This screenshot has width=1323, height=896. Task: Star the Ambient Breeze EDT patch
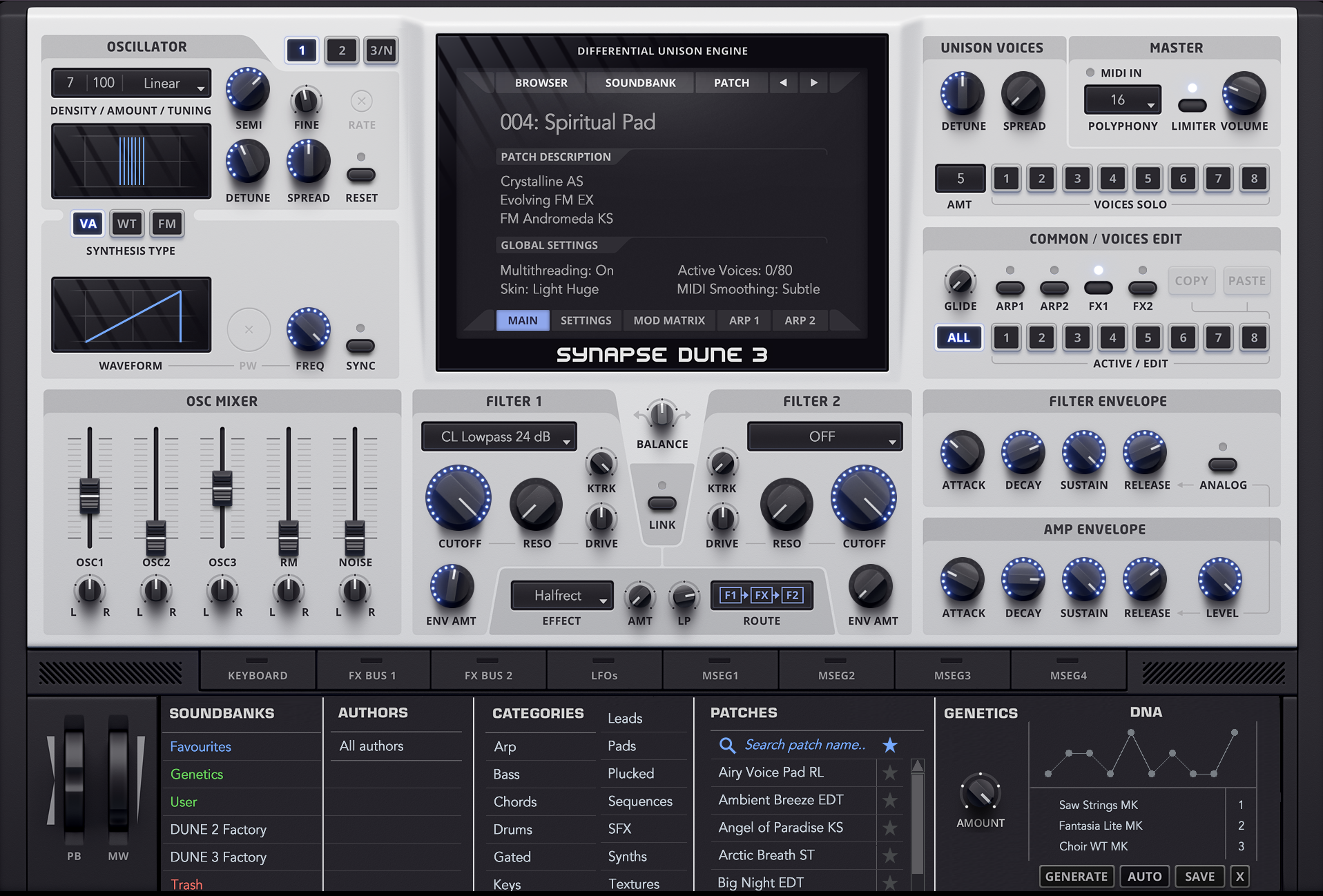coord(890,800)
